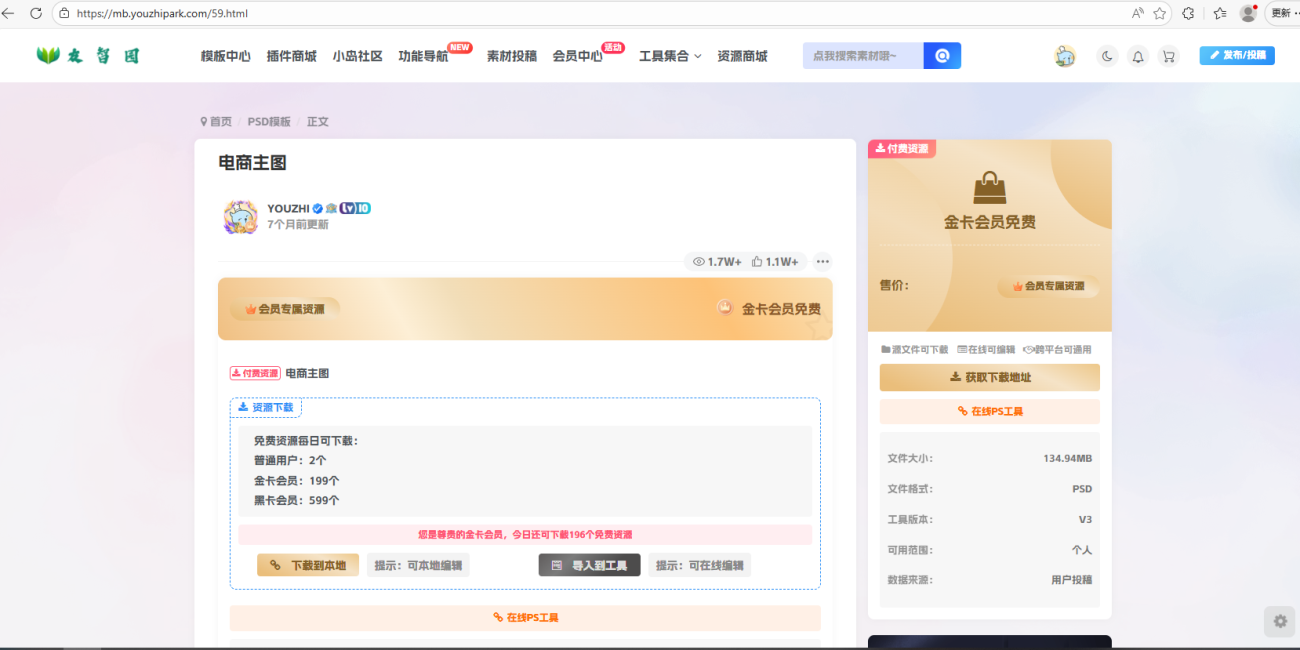Toggle dark mode with the moon icon
The height and width of the screenshot is (650, 1300).
coord(1106,56)
